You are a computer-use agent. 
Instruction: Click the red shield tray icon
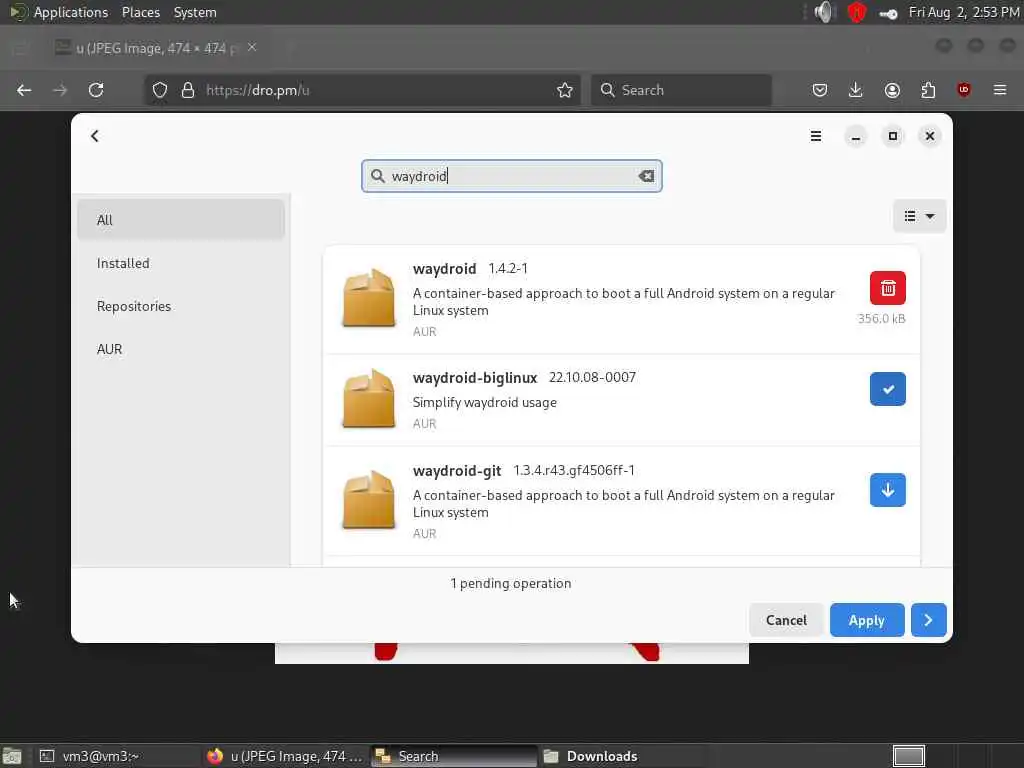point(856,12)
